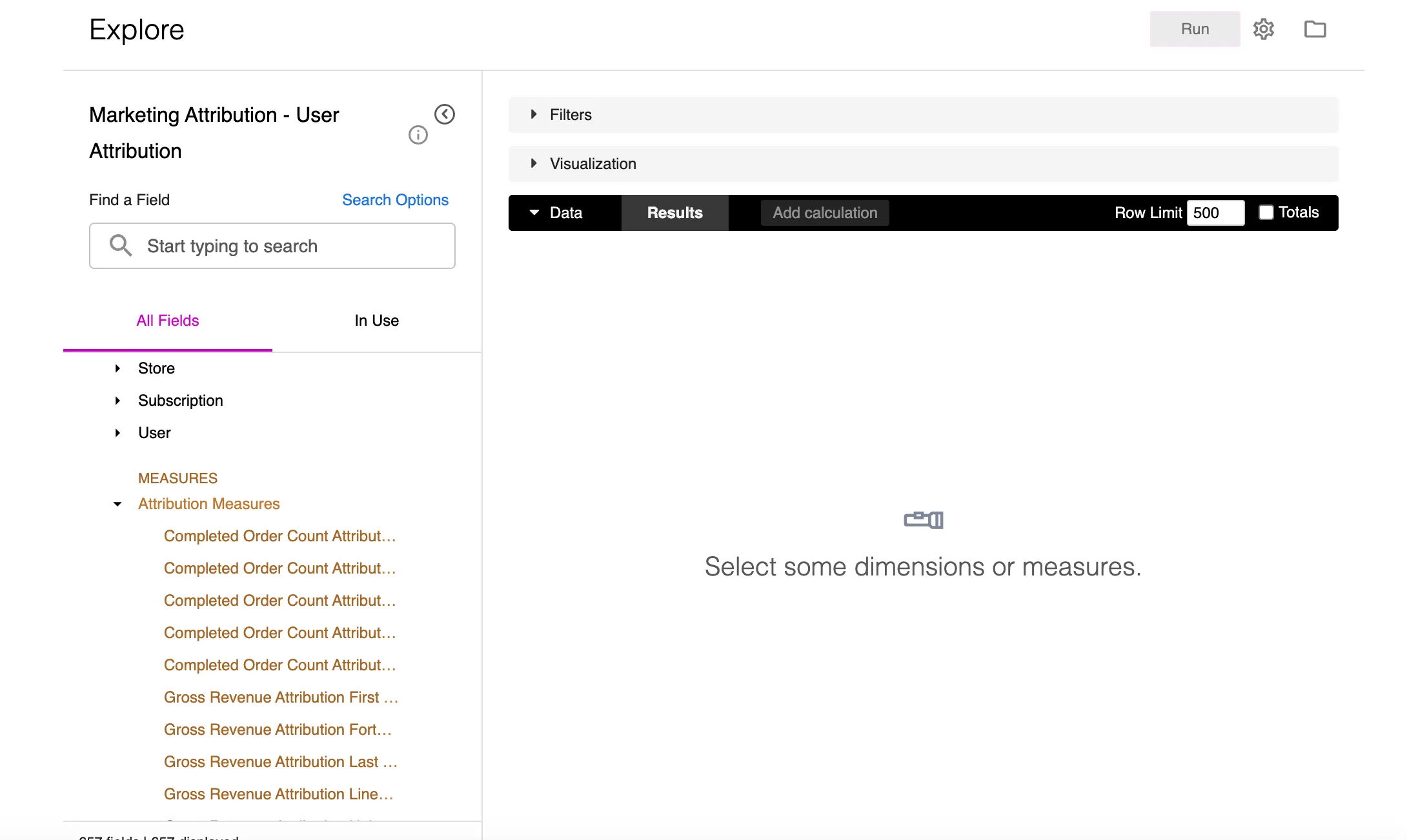The width and height of the screenshot is (1407, 840).
Task: Collapse the Data section
Action: click(534, 212)
